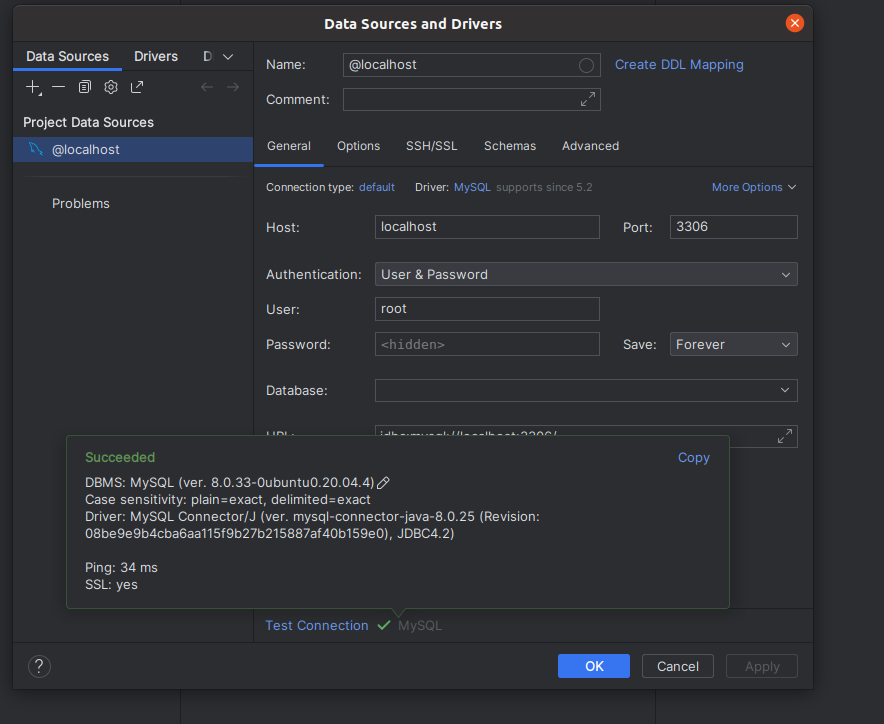Open the General tab
Image resolution: width=884 pixels, height=724 pixels.
(289, 146)
